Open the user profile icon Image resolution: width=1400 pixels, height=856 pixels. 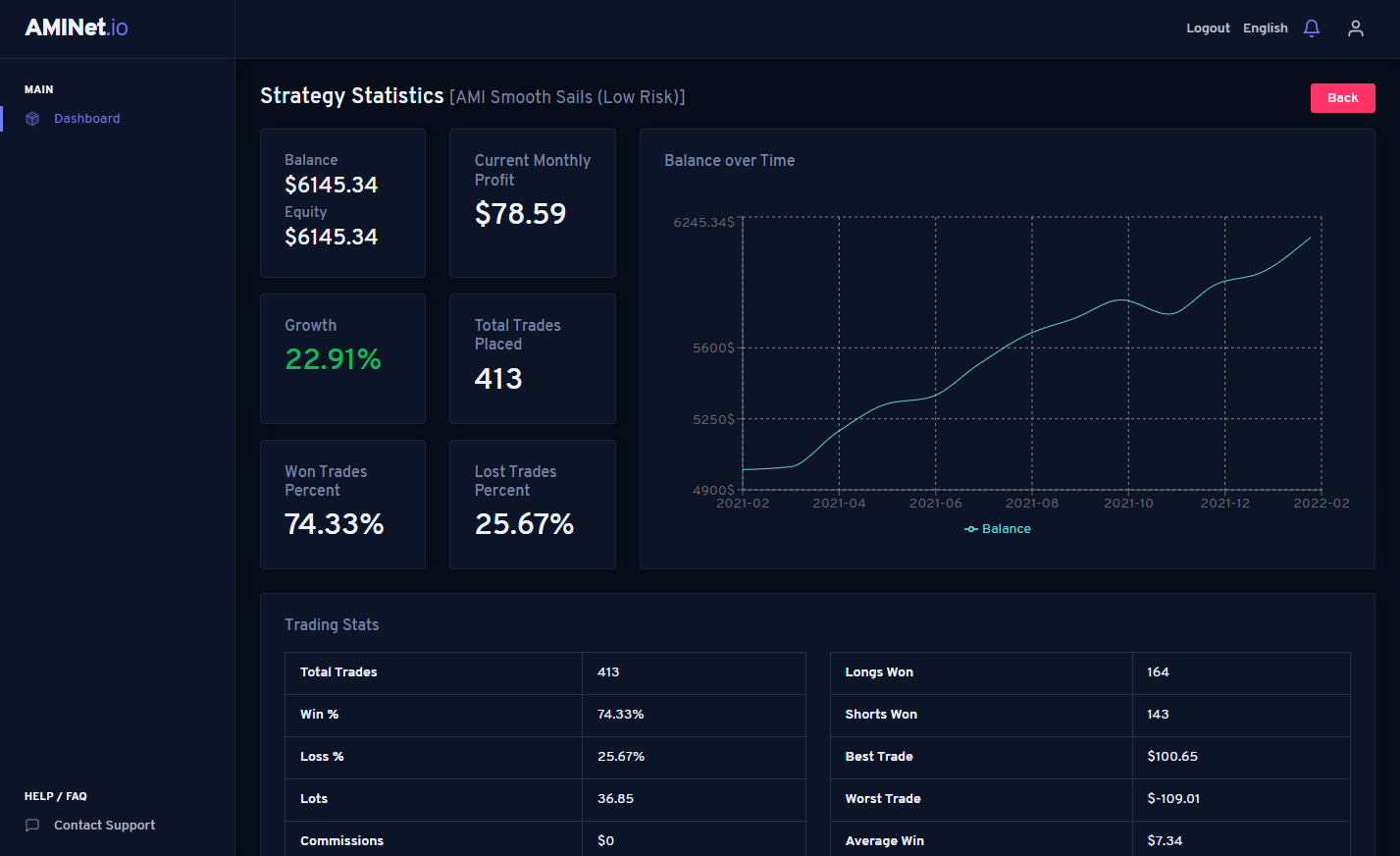click(x=1356, y=28)
